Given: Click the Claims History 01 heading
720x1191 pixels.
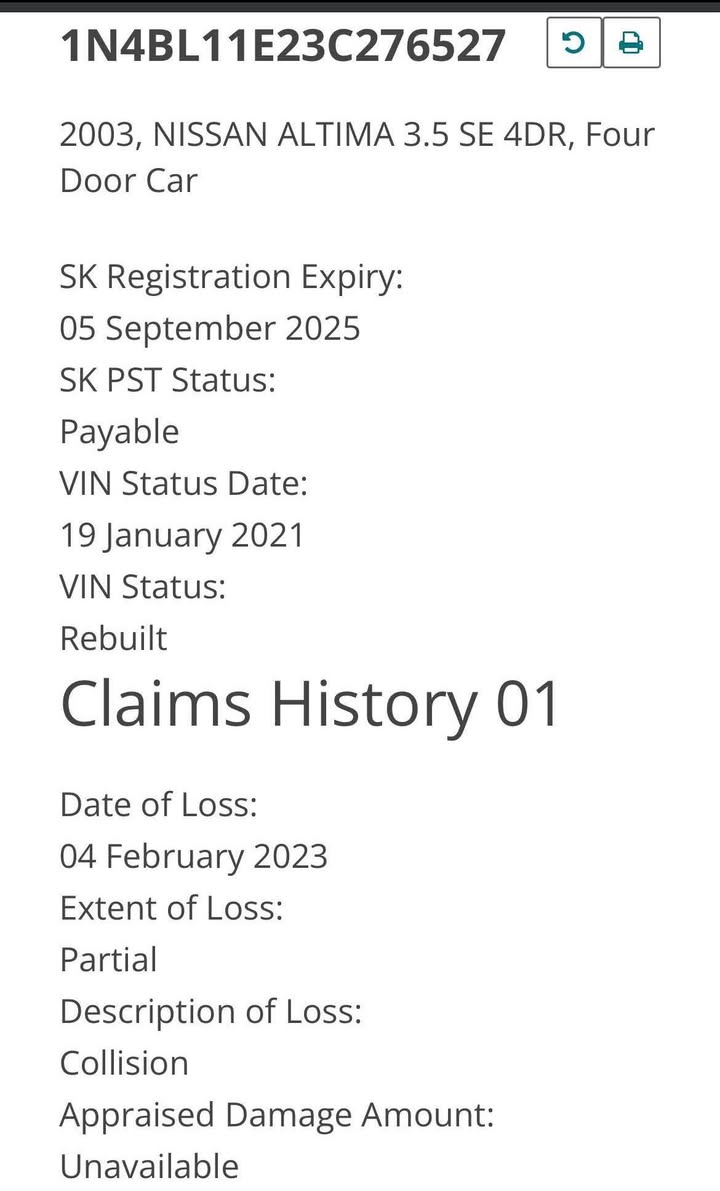Looking at the screenshot, I should (310, 705).
